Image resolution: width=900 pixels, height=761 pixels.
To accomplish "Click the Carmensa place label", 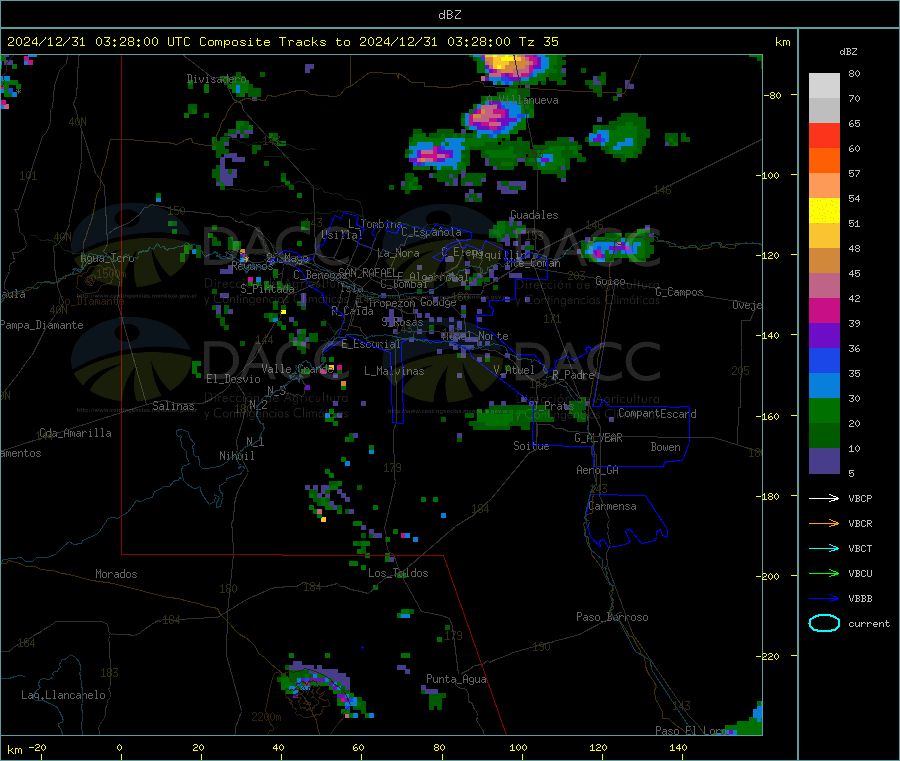I will [x=612, y=506].
